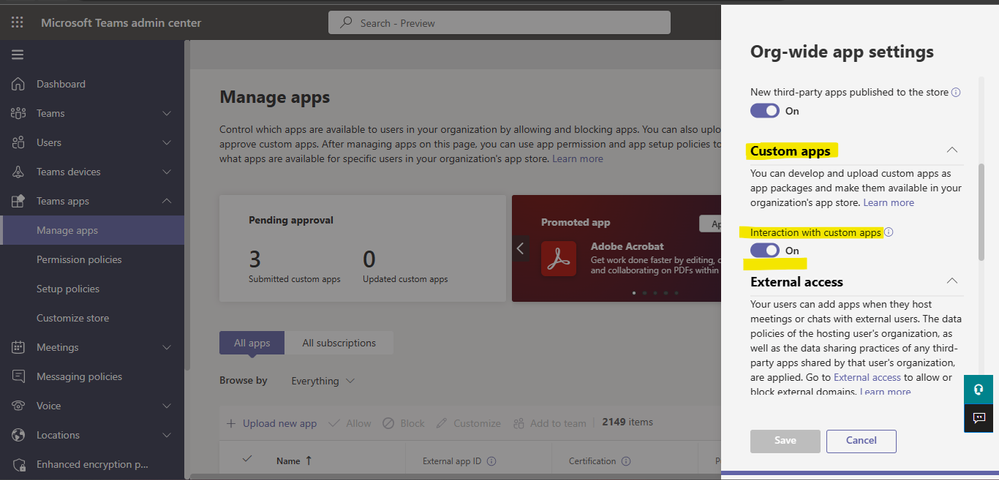Click the info icon next to External app ID
The image size is (999, 480).
(491, 462)
